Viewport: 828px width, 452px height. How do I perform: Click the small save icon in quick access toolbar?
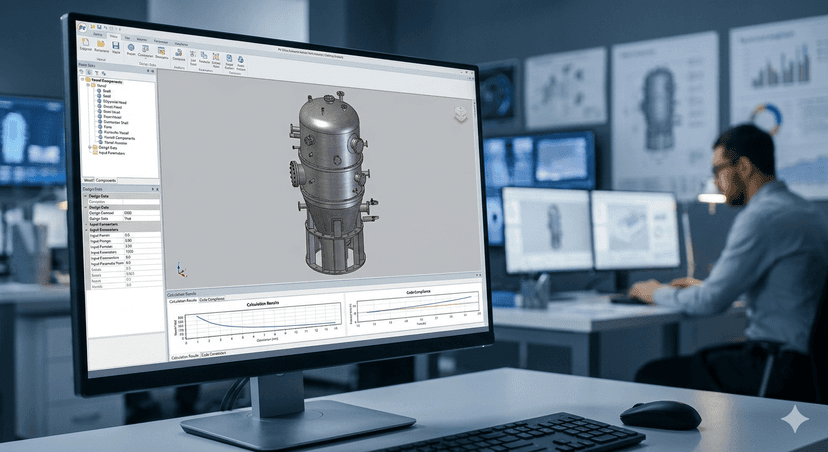pyautogui.click(x=99, y=27)
